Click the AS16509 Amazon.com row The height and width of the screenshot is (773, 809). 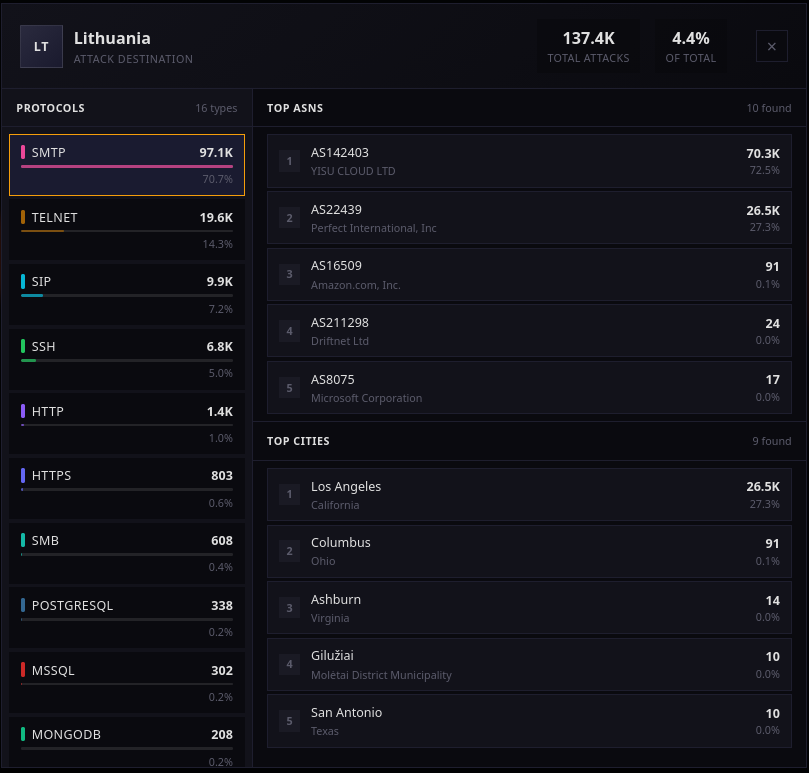[529, 274]
